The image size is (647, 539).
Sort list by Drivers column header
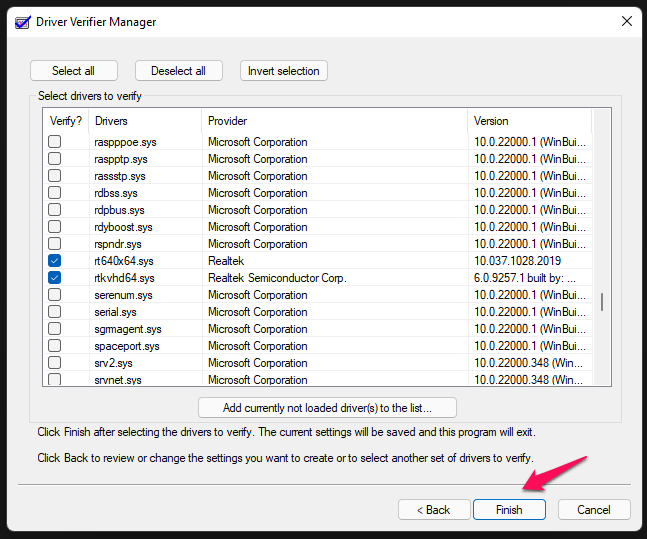144,121
